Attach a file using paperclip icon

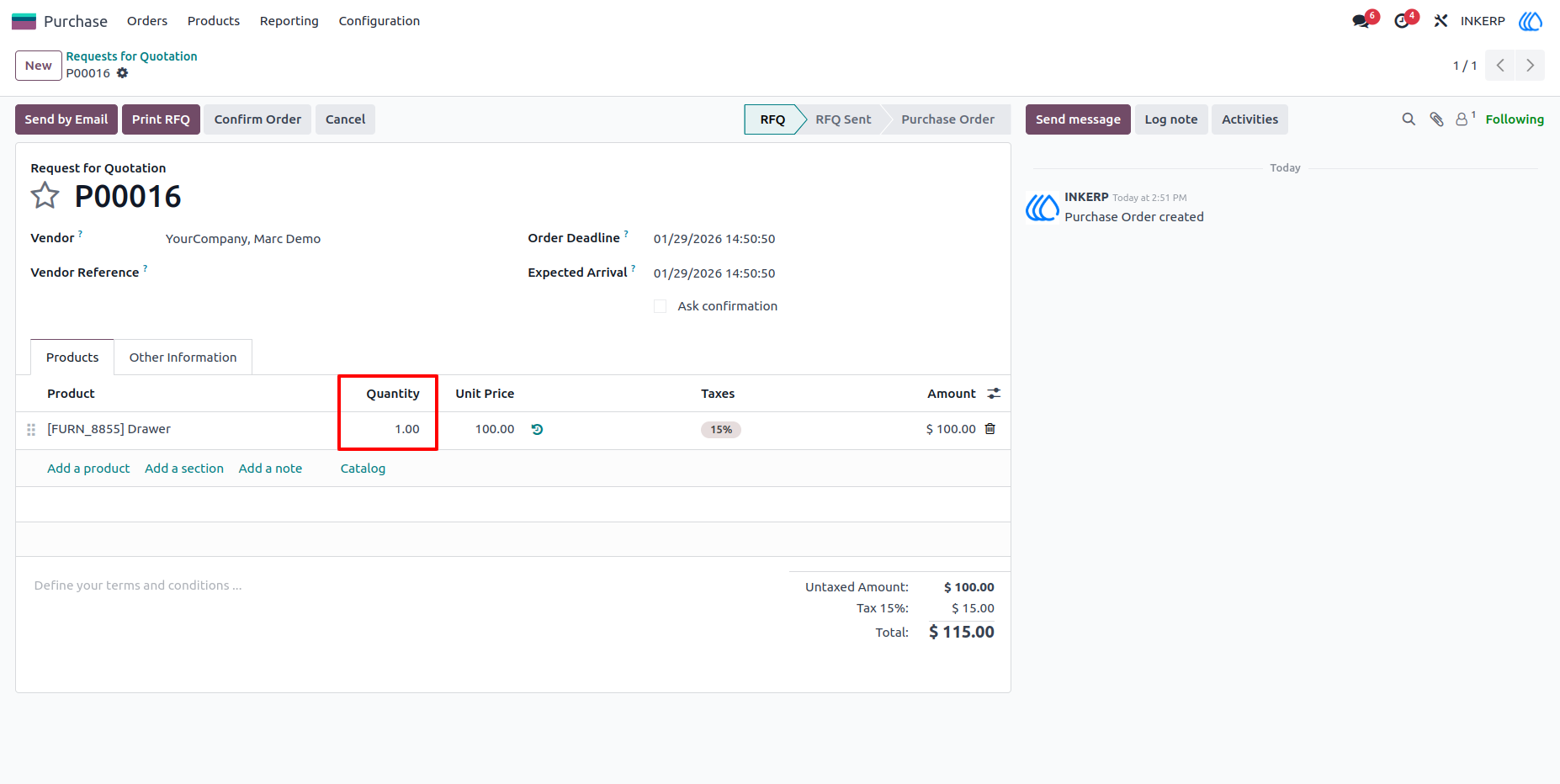click(1436, 119)
